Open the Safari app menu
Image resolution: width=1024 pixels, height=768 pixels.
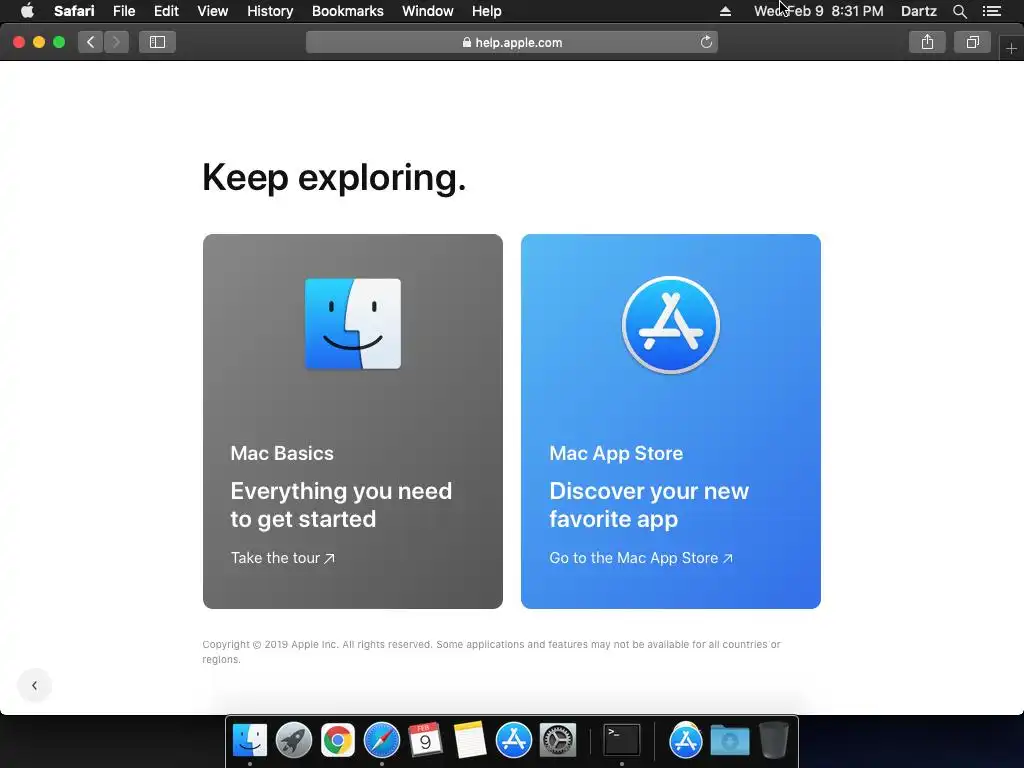(x=74, y=11)
